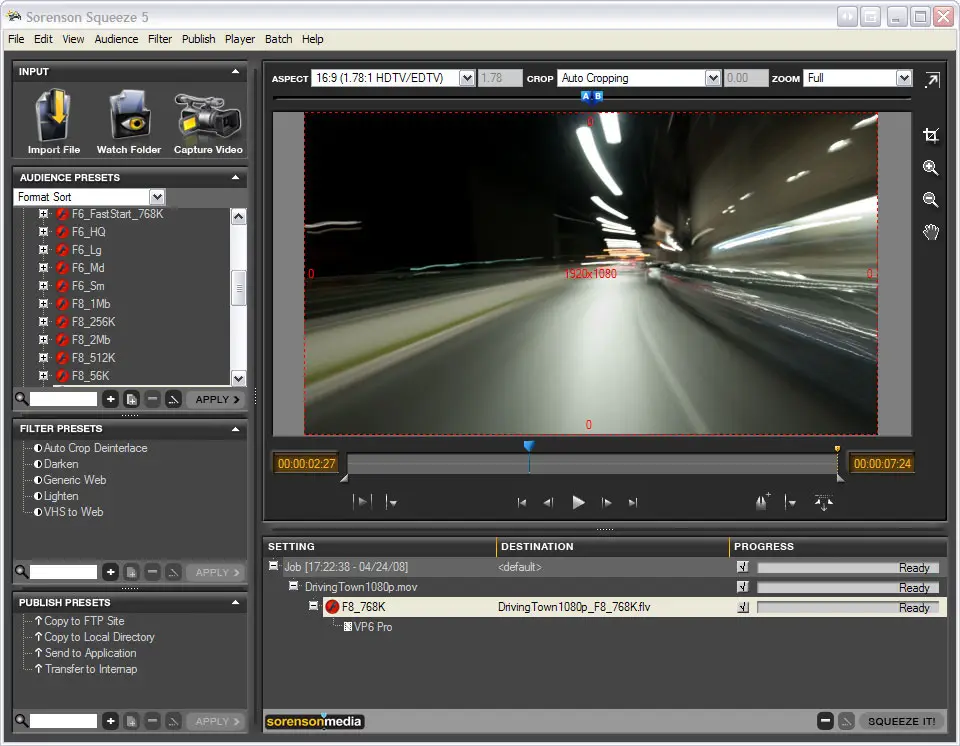Click the Audience Presets search field

coord(64,399)
